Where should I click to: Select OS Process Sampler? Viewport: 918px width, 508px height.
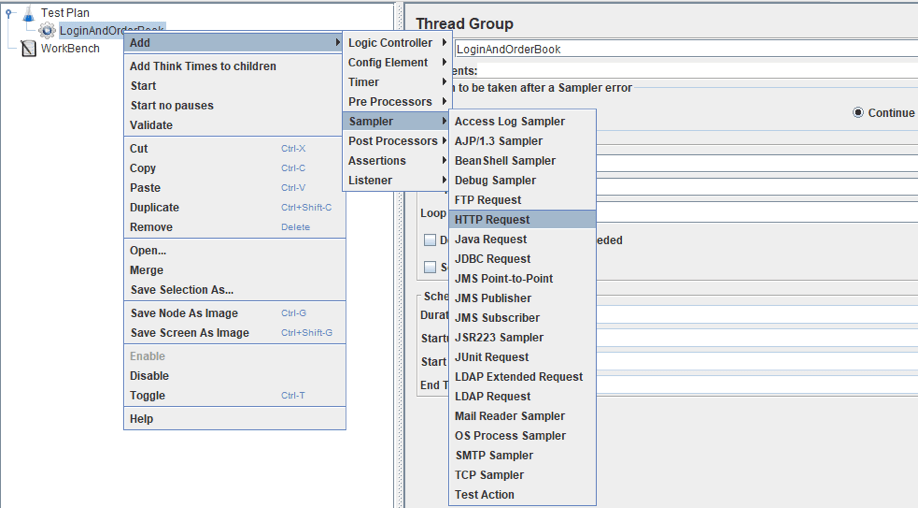tap(522, 436)
